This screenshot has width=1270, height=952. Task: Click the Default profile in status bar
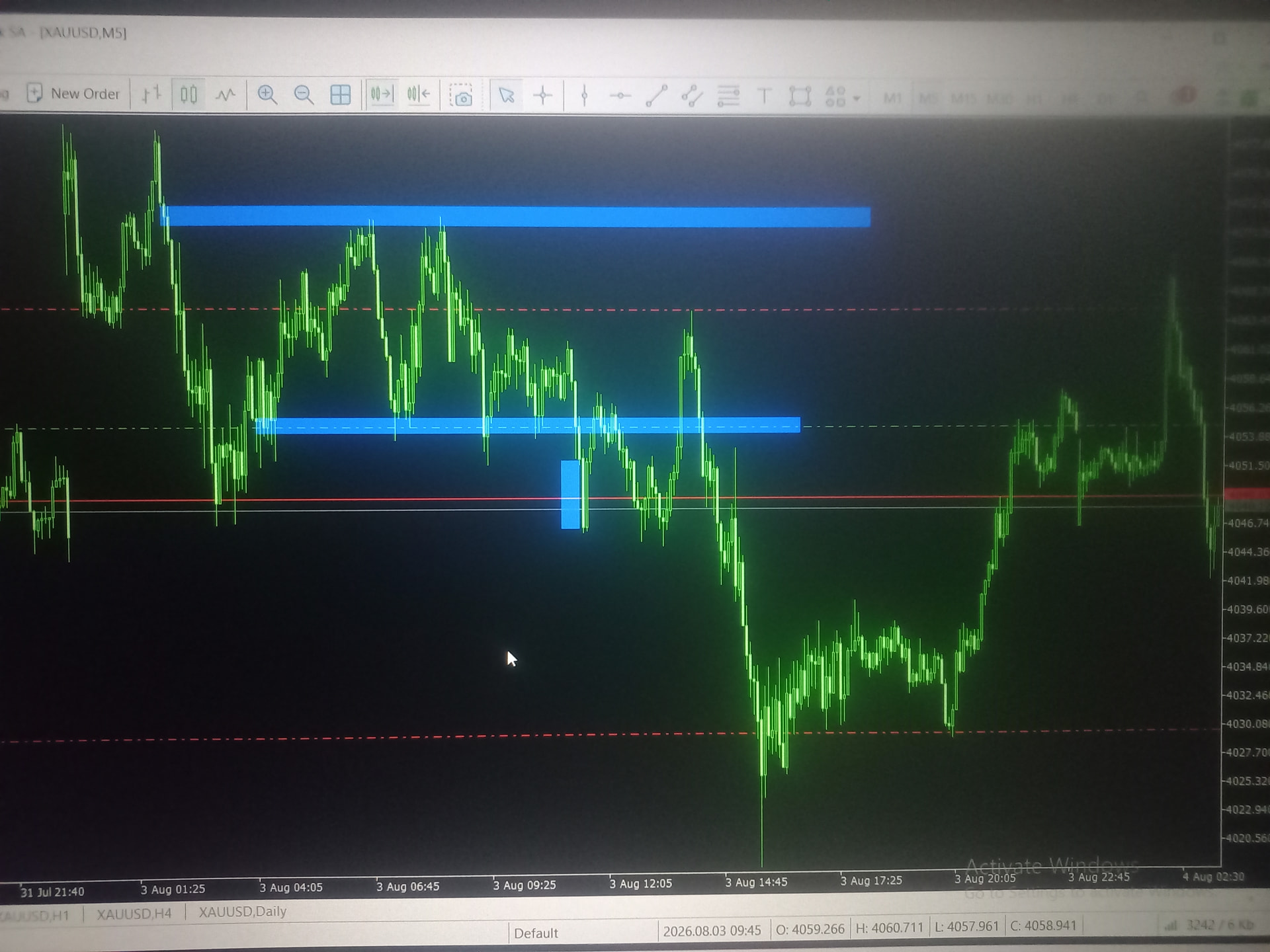536,933
